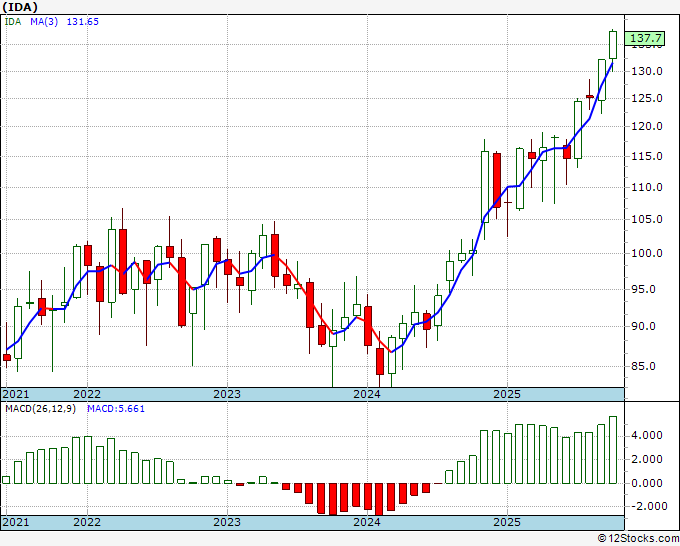680x546 pixels.
Task: Click 2023 on the MACD timeline
Action: click(227, 522)
